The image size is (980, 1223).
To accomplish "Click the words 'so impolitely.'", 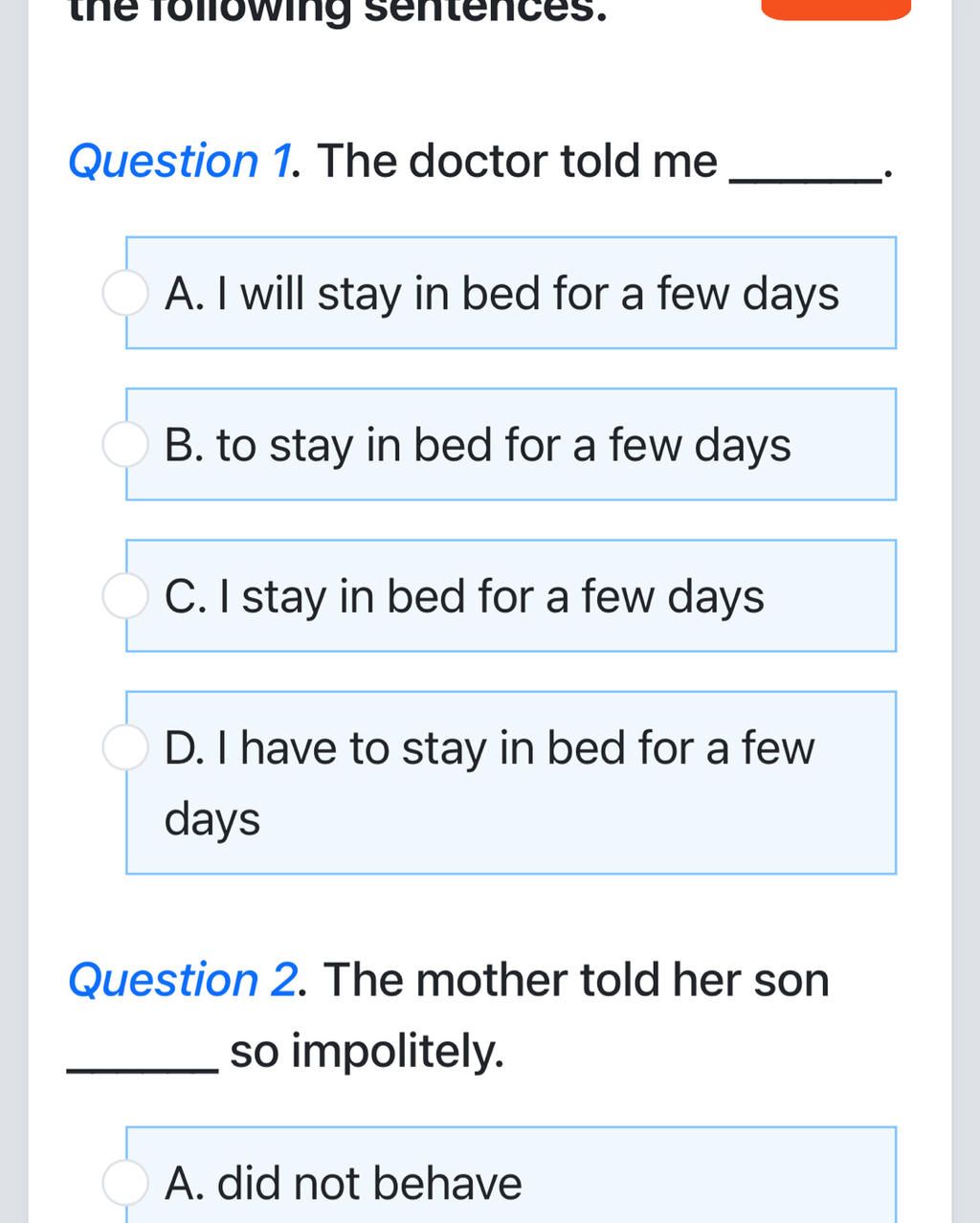I will pos(367,1052).
